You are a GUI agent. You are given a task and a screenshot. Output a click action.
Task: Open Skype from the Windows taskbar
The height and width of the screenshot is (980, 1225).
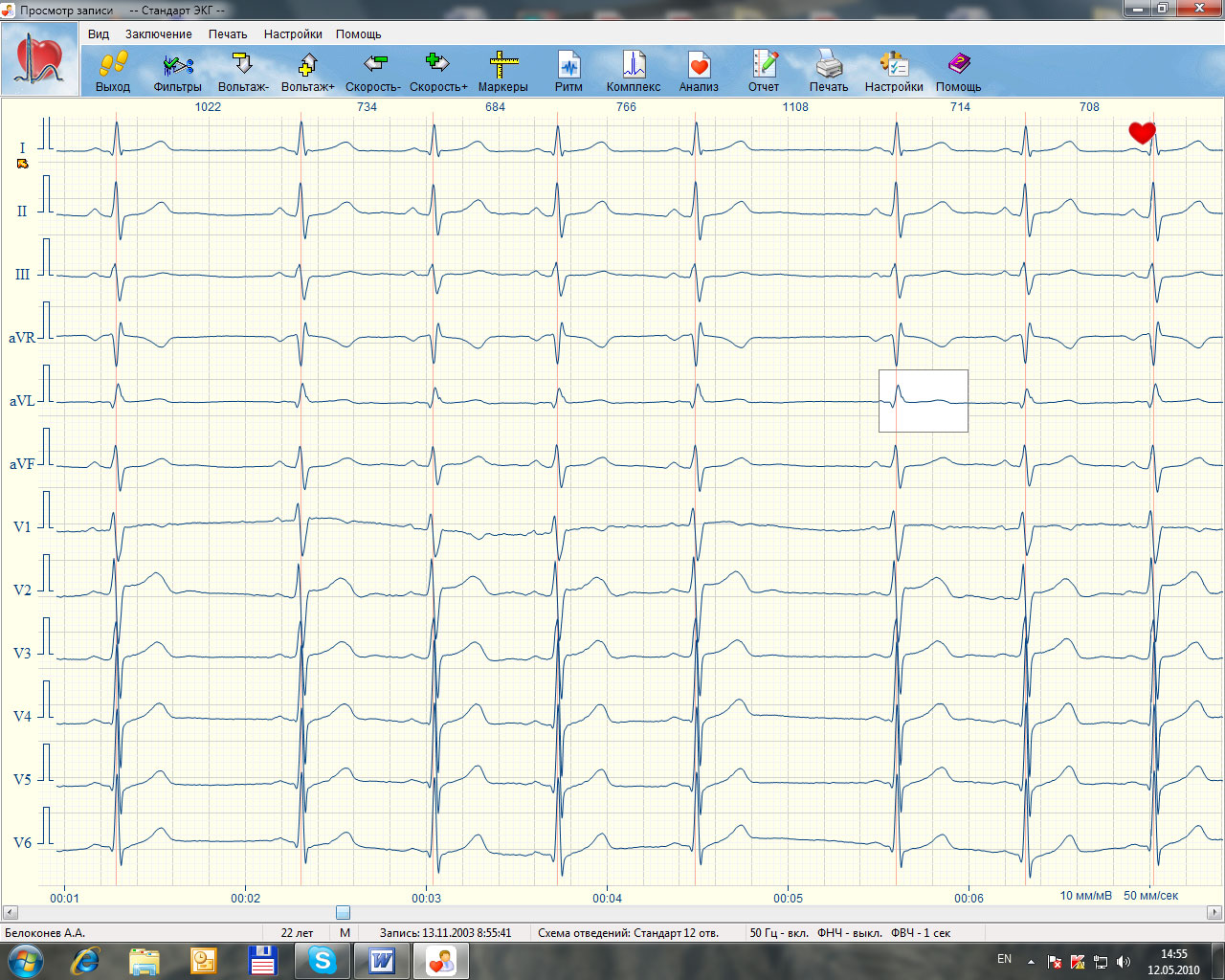click(323, 960)
